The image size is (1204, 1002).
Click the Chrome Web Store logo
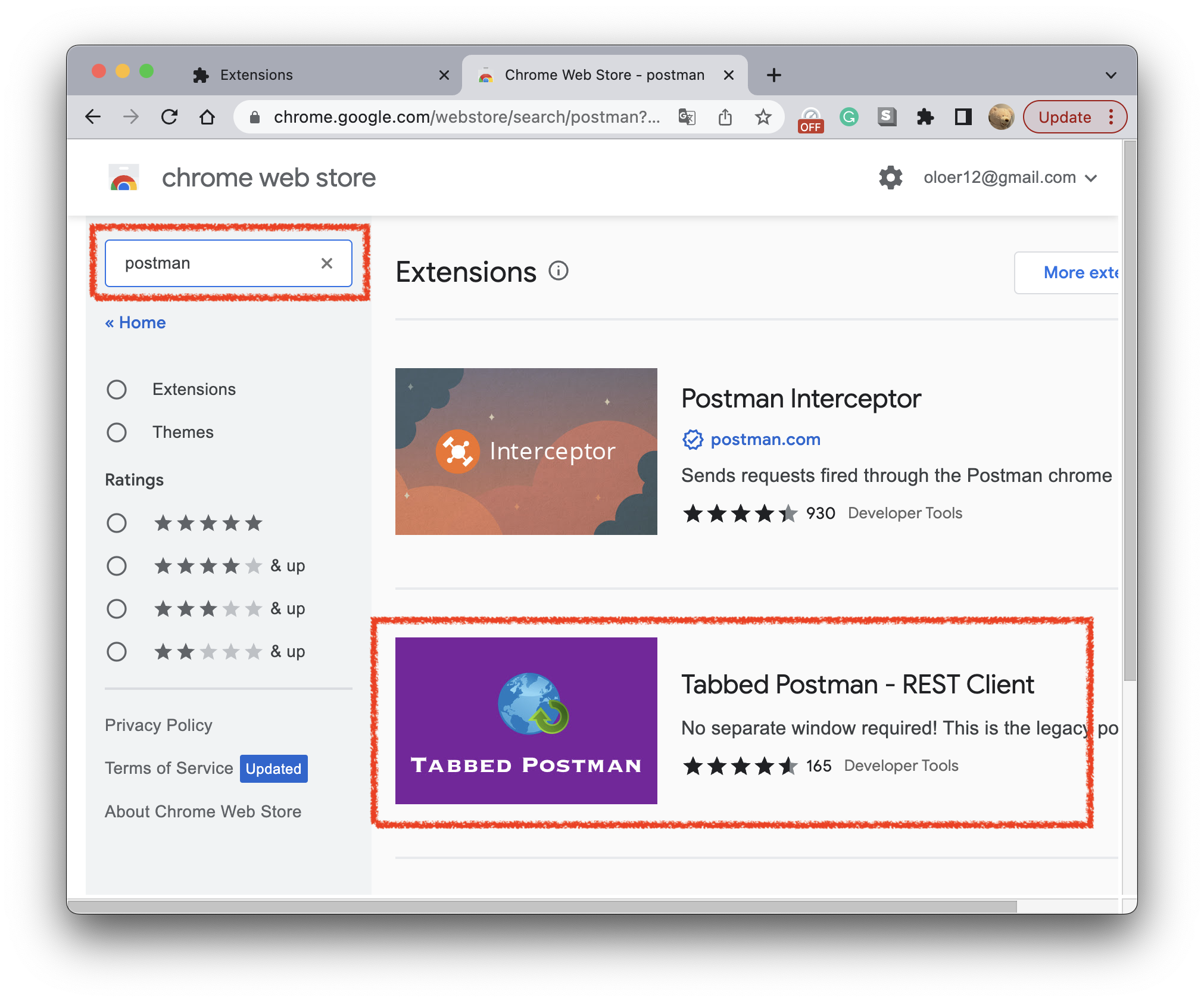tap(124, 178)
